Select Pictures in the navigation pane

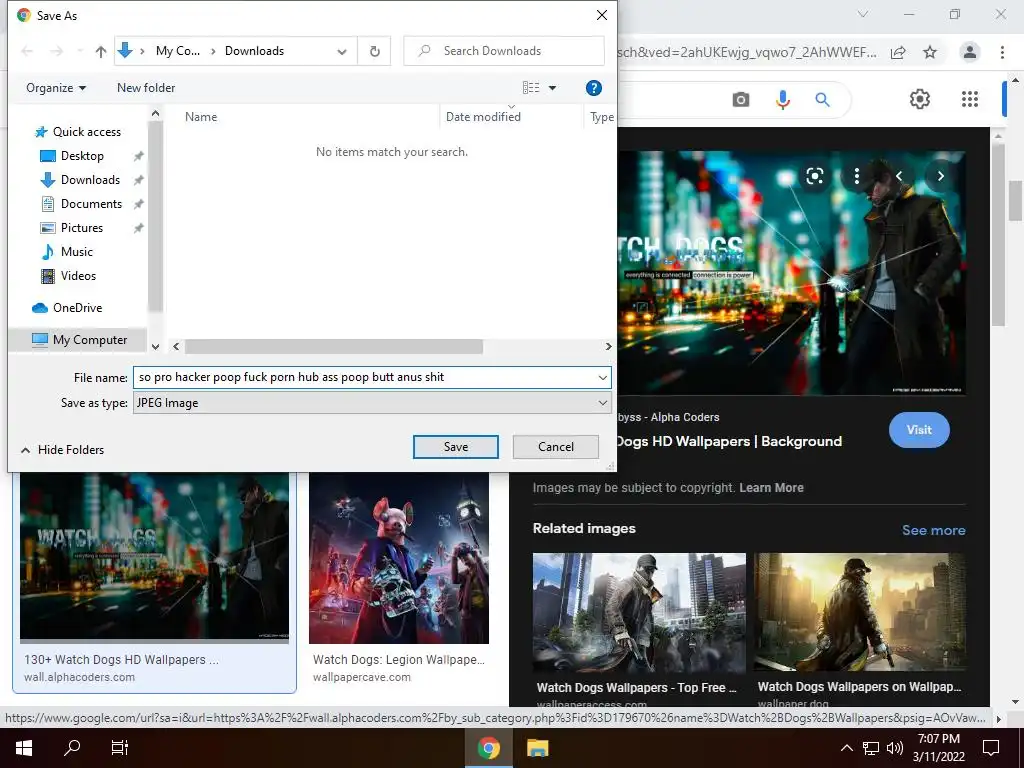coord(82,228)
